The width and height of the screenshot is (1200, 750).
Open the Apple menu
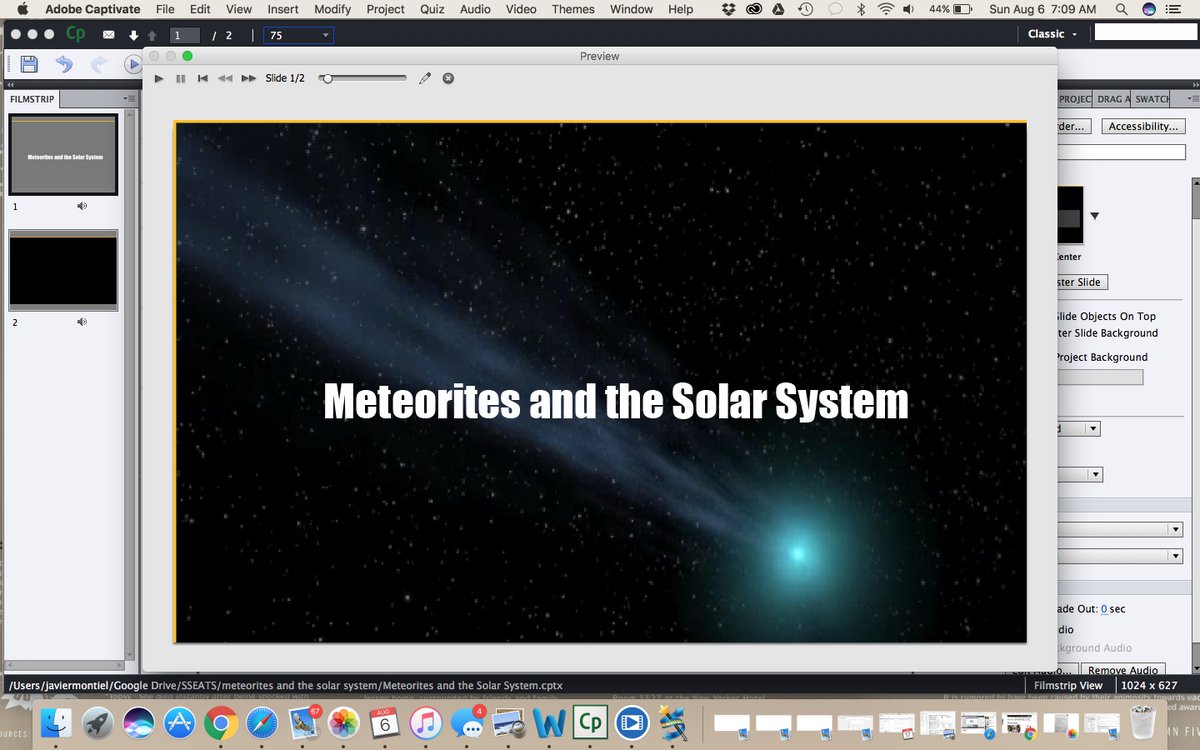(21, 9)
